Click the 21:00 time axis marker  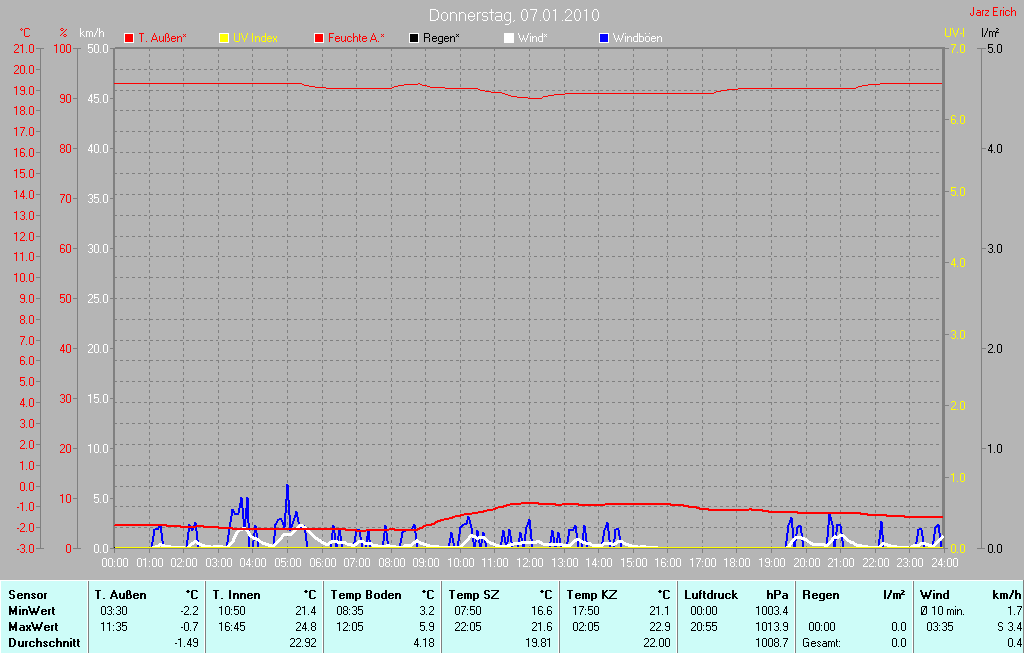click(x=840, y=562)
